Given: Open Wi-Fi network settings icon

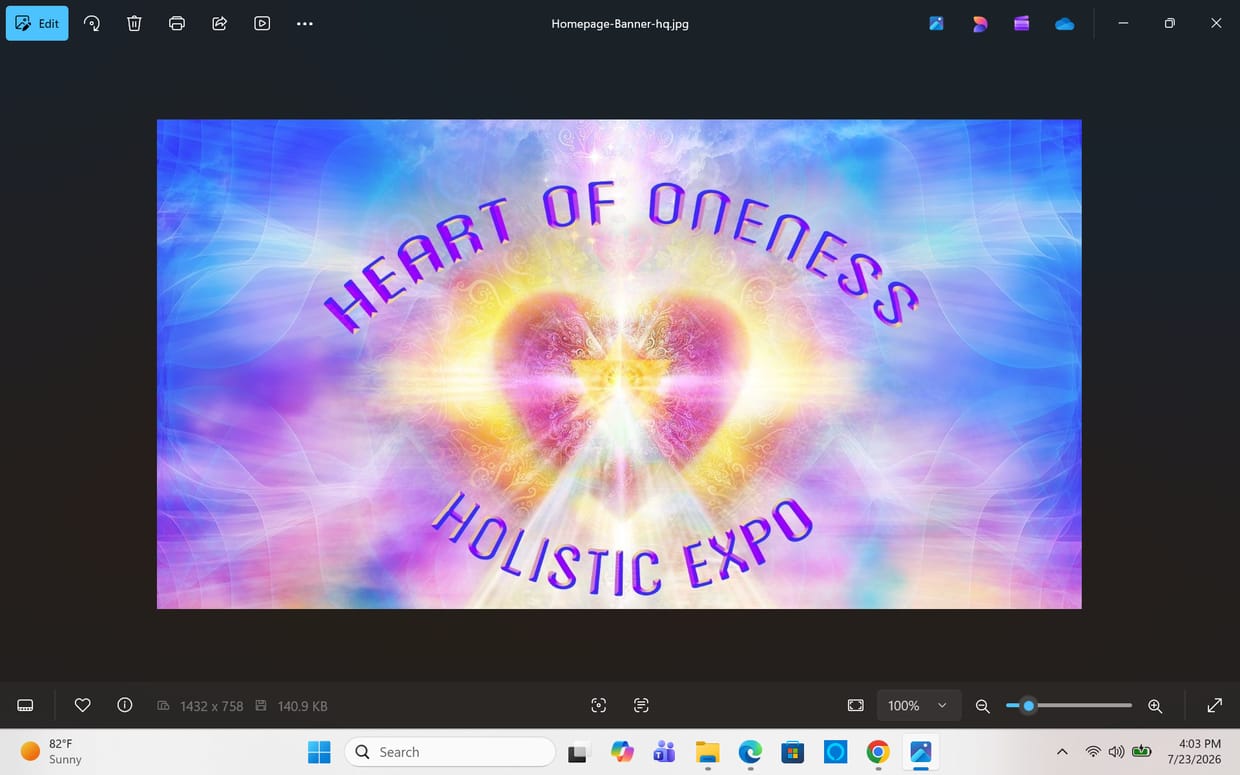Looking at the screenshot, I should coord(1093,752).
